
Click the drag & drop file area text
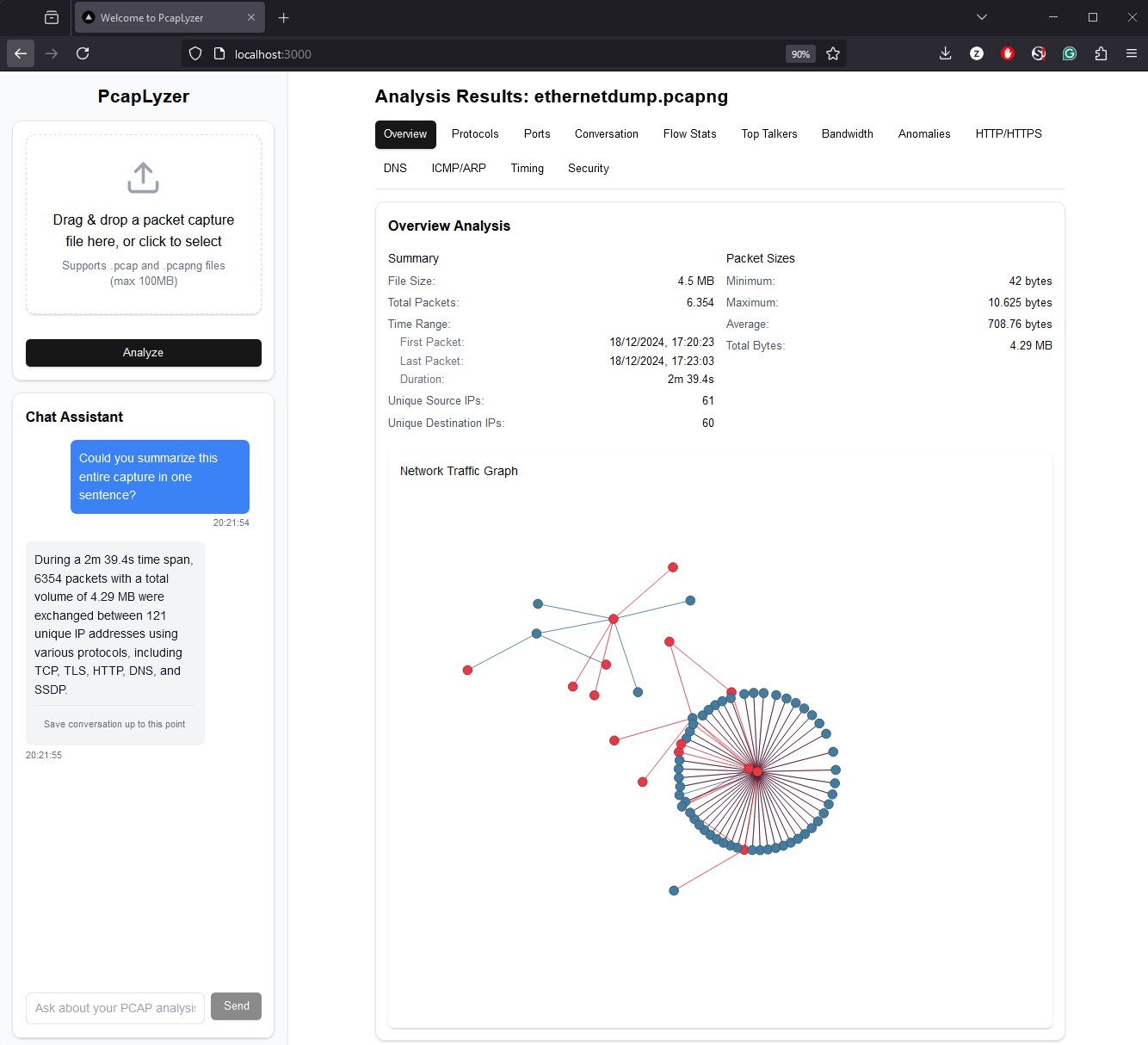click(x=144, y=231)
